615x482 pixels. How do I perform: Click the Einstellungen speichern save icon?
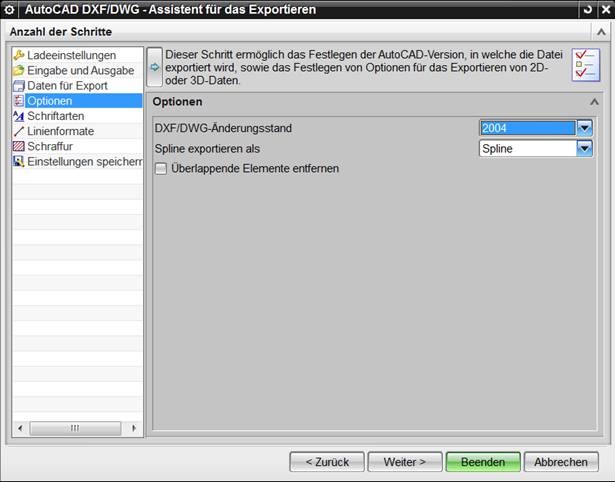(19, 161)
